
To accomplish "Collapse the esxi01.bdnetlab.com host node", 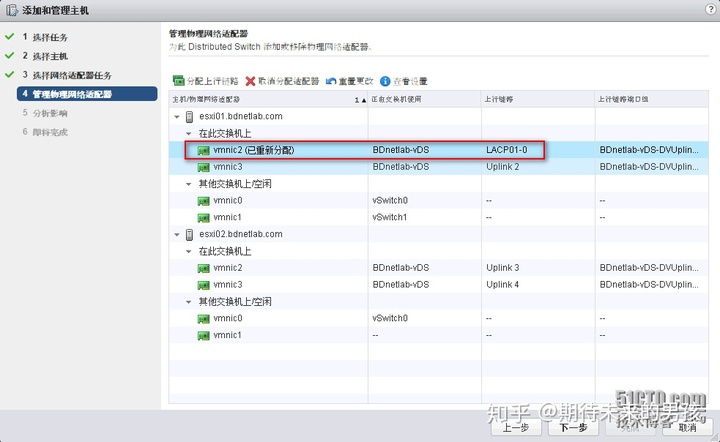I will coord(177,117).
